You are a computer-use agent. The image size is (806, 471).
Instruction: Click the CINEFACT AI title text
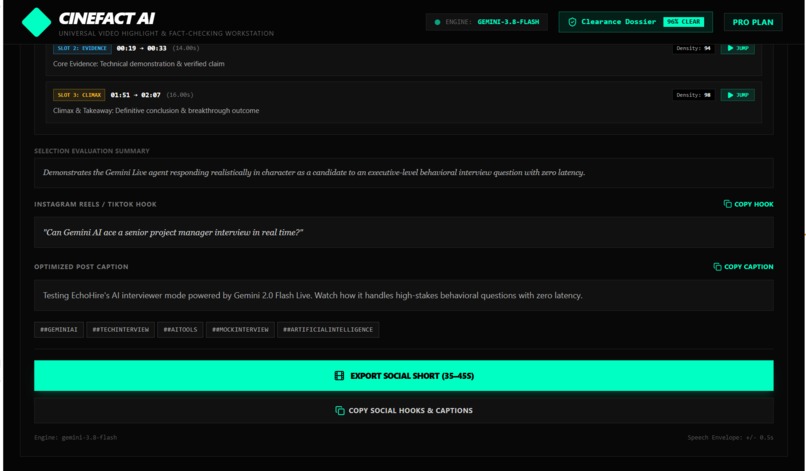(107, 19)
